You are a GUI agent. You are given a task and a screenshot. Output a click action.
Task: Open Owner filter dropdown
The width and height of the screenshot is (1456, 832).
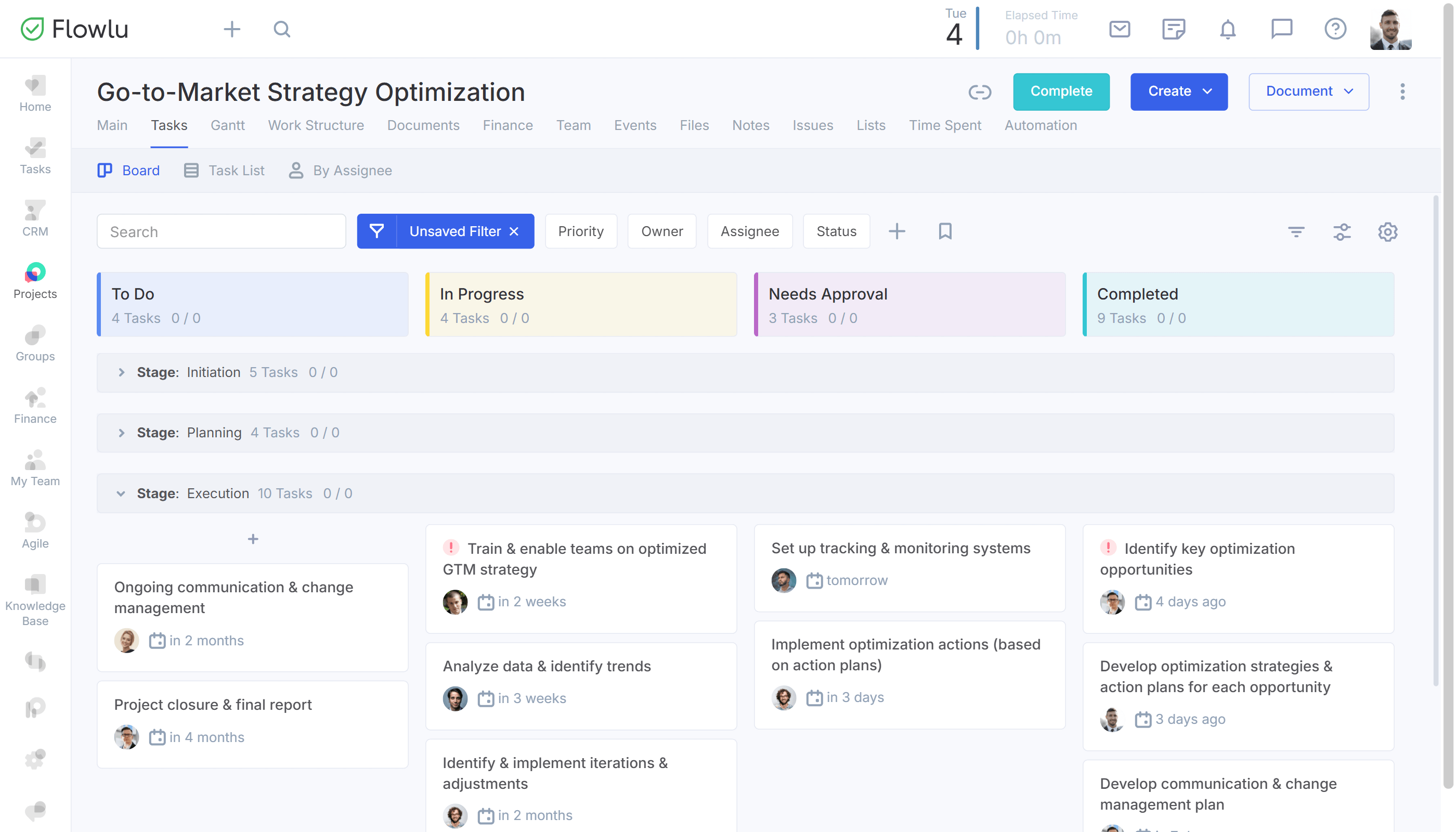coord(662,231)
